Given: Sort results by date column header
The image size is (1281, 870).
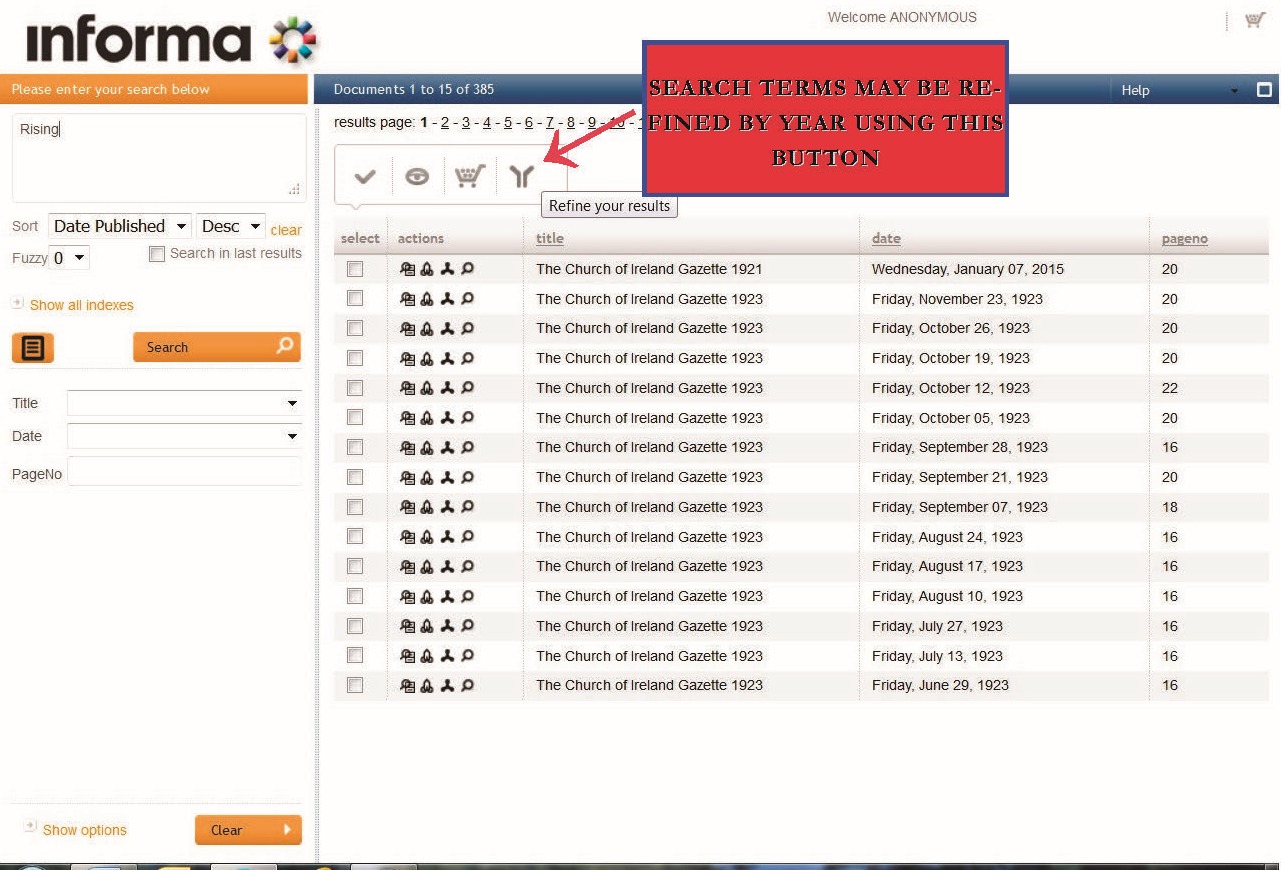Looking at the screenshot, I should [886, 238].
